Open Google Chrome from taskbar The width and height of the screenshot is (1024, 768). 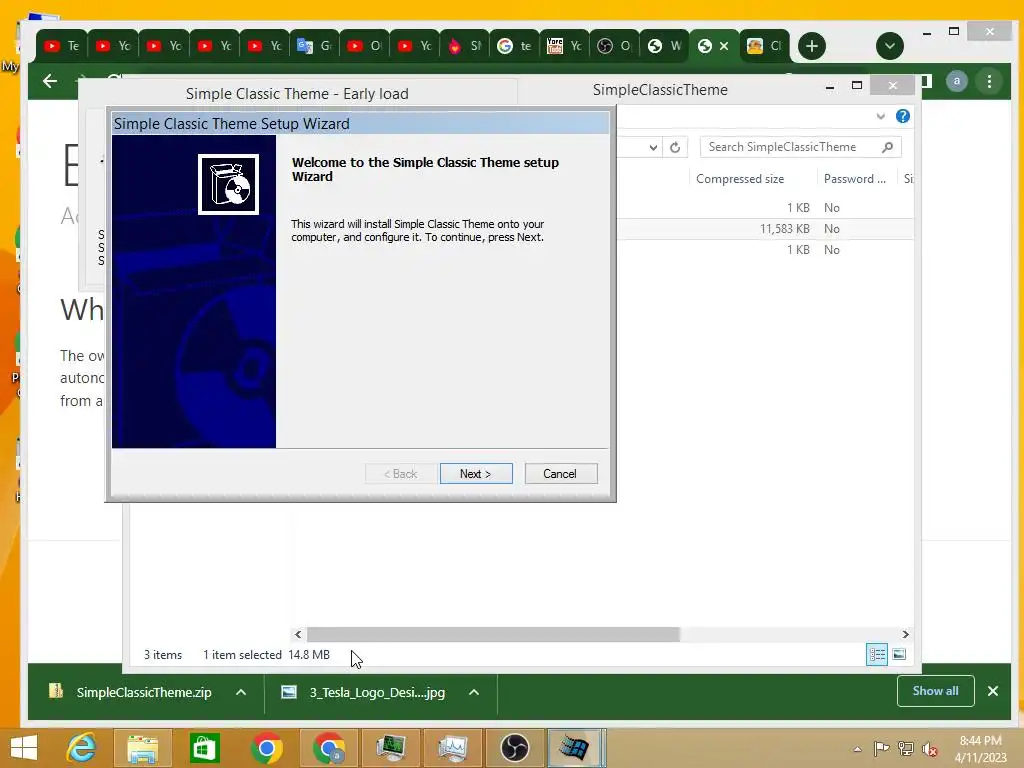[x=266, y=748]
